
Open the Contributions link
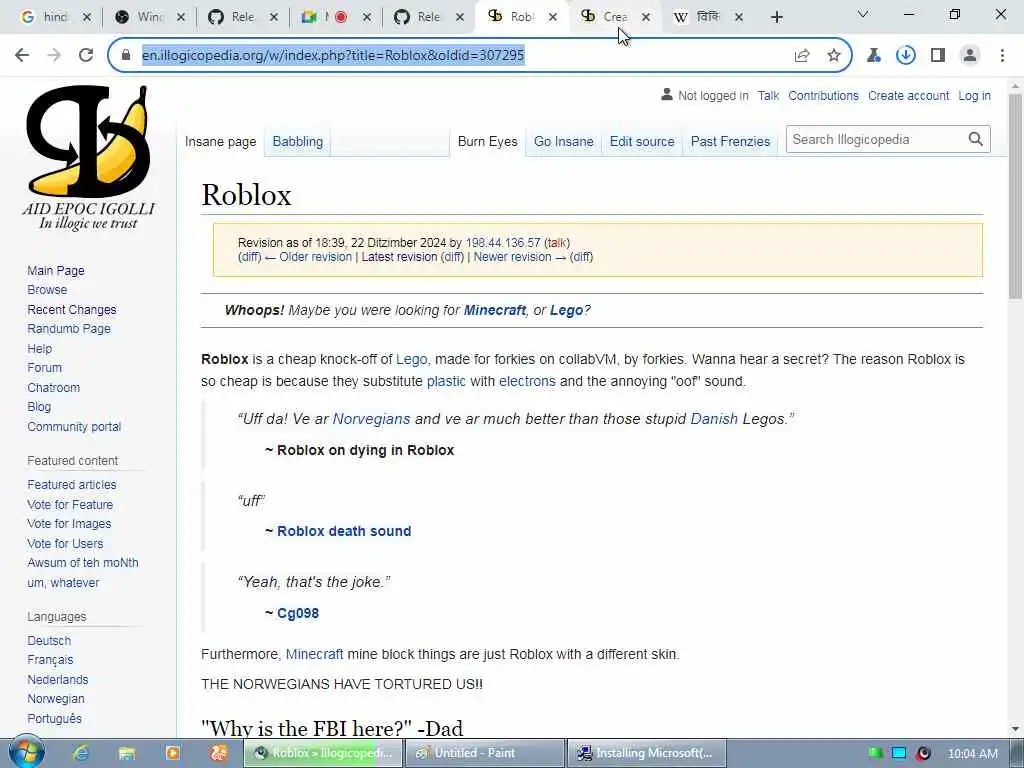point(824,96)
